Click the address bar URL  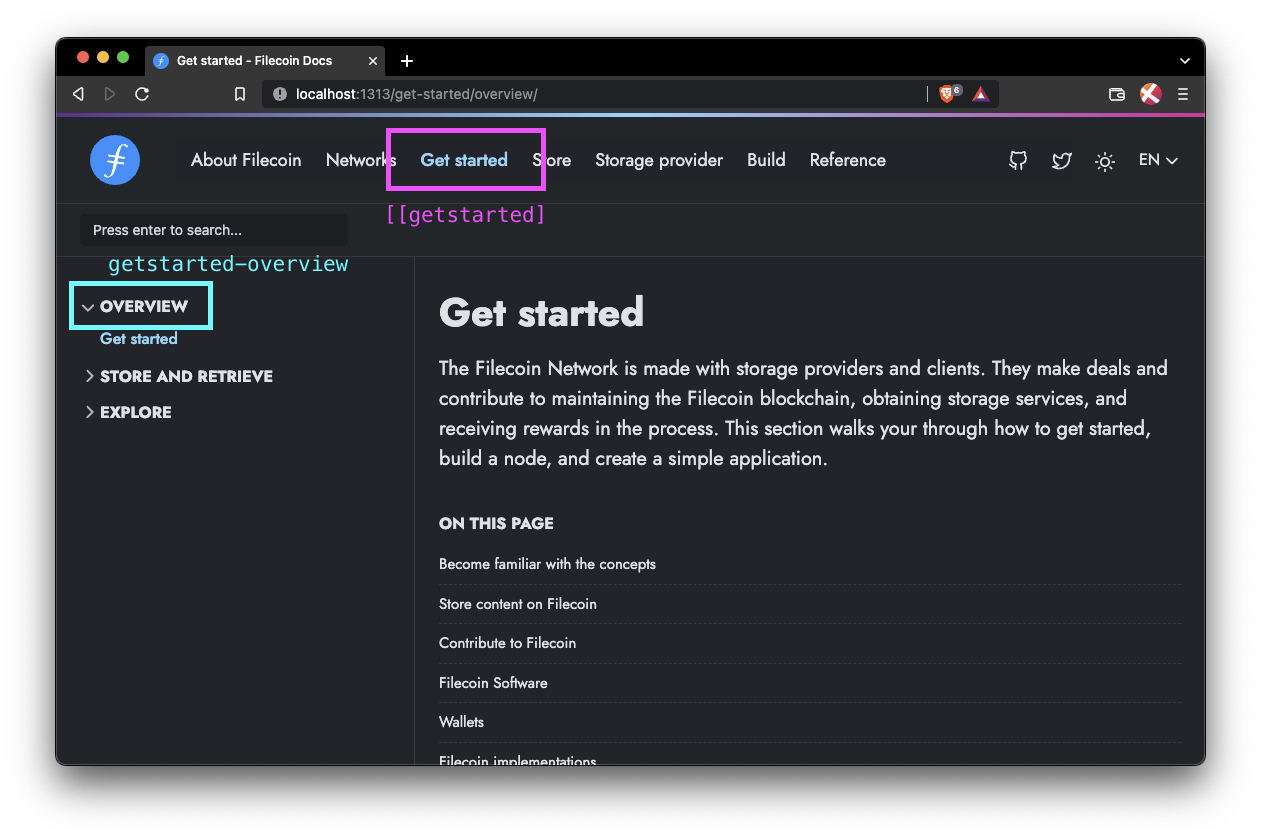tap(416, 94)
